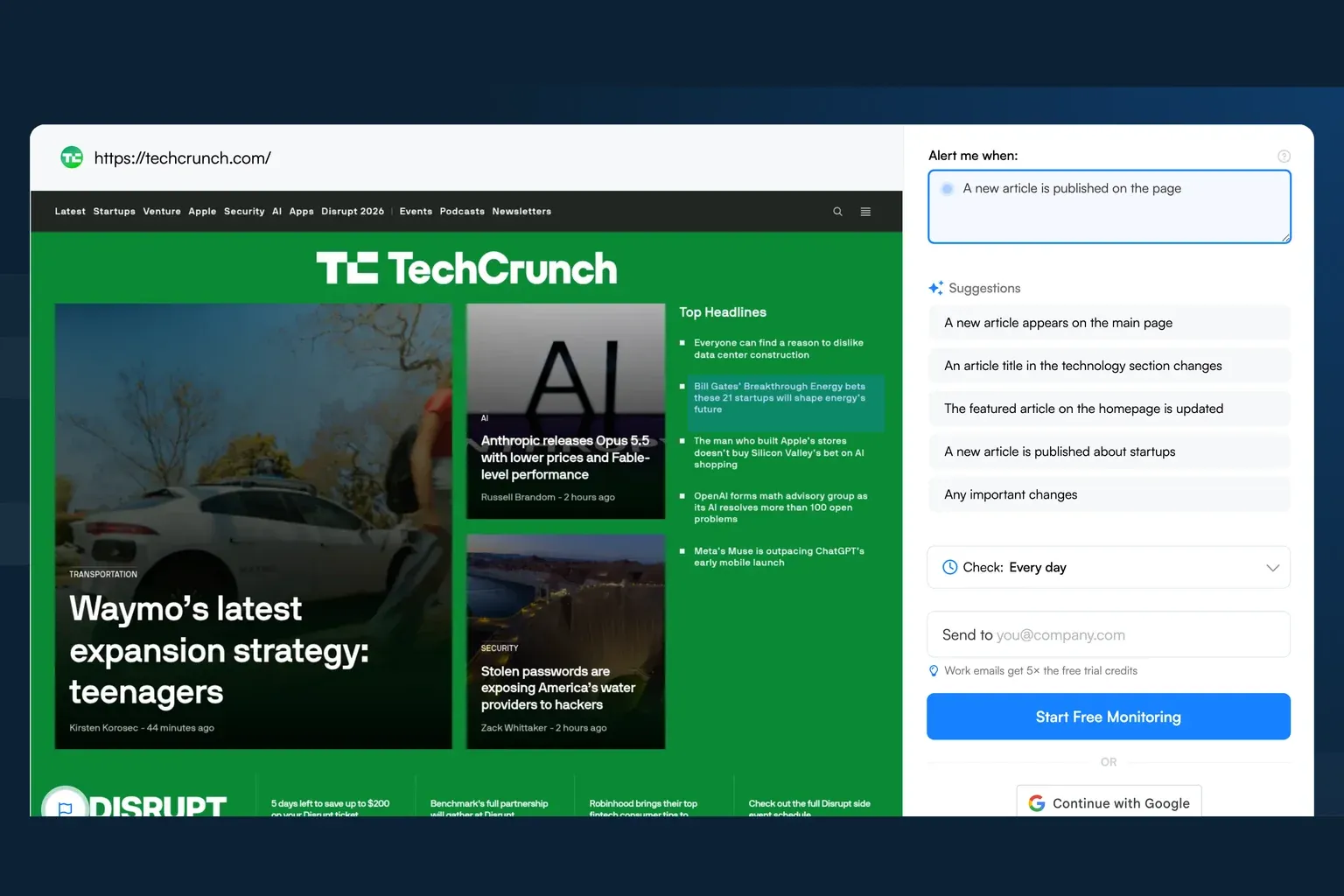Open the Venture nav item
The width and height of the screenshot is (1344, 896).
coord(162,212)
